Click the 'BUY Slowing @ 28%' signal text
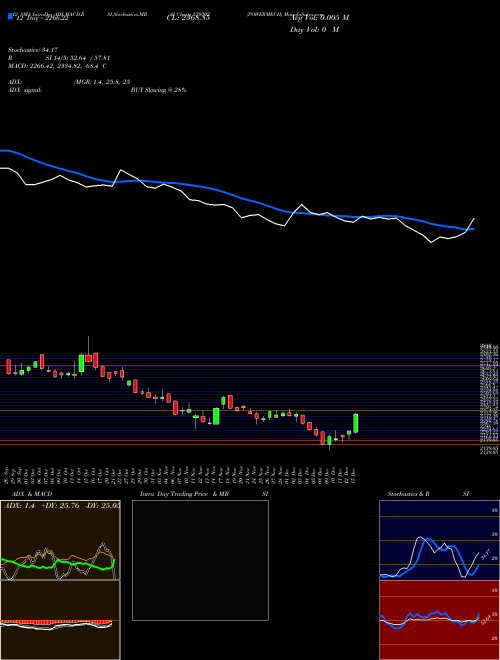The width and height of the screenshot is (500, 660). [159, 90]
